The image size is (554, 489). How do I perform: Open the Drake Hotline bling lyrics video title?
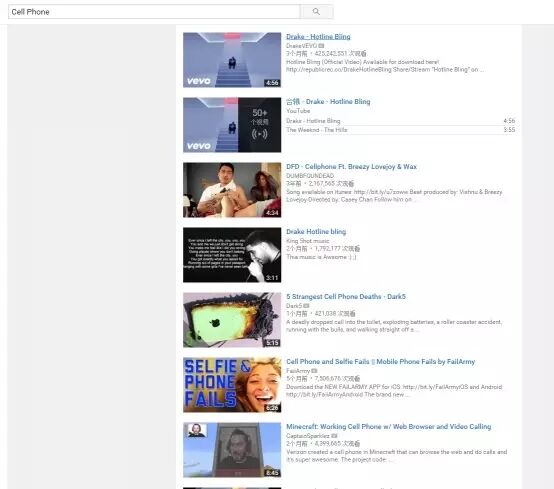pos(316,231)
